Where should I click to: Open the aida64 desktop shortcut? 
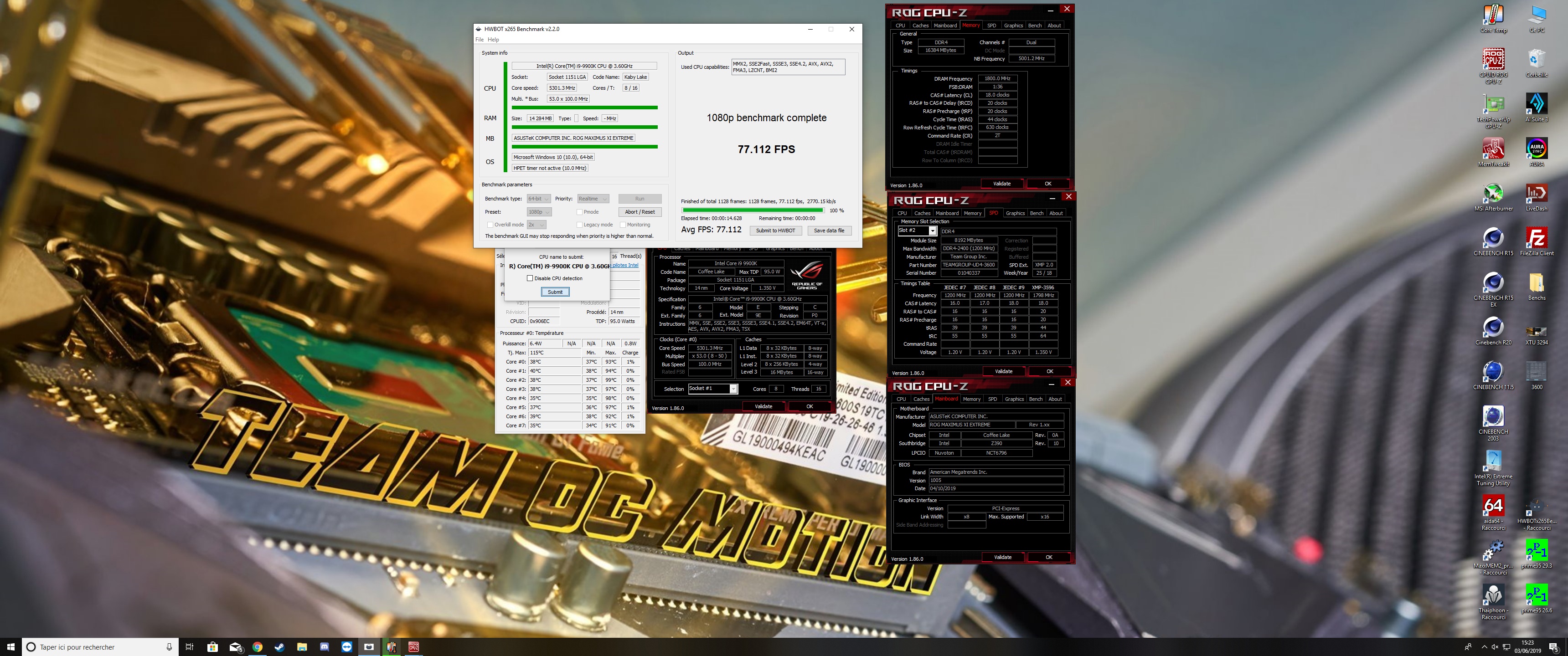click(x=1493, y=513)
